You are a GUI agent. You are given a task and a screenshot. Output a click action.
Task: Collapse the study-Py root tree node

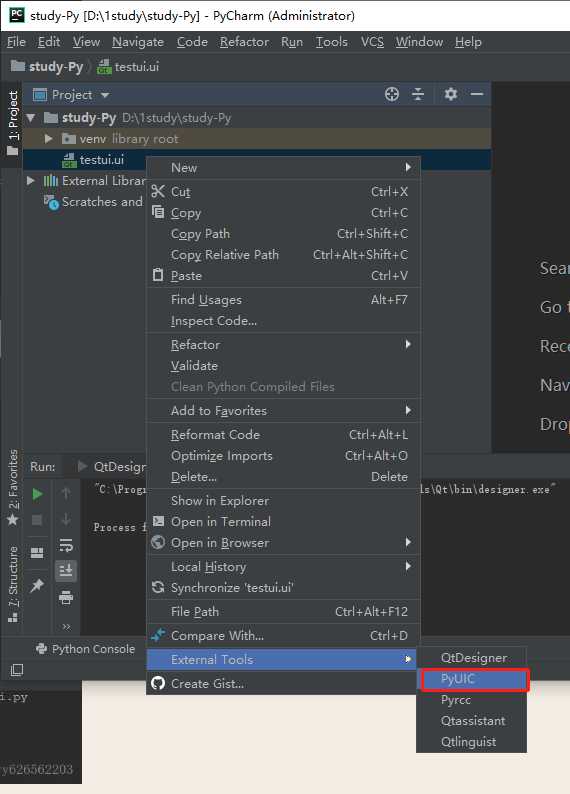tap(31, 118)
